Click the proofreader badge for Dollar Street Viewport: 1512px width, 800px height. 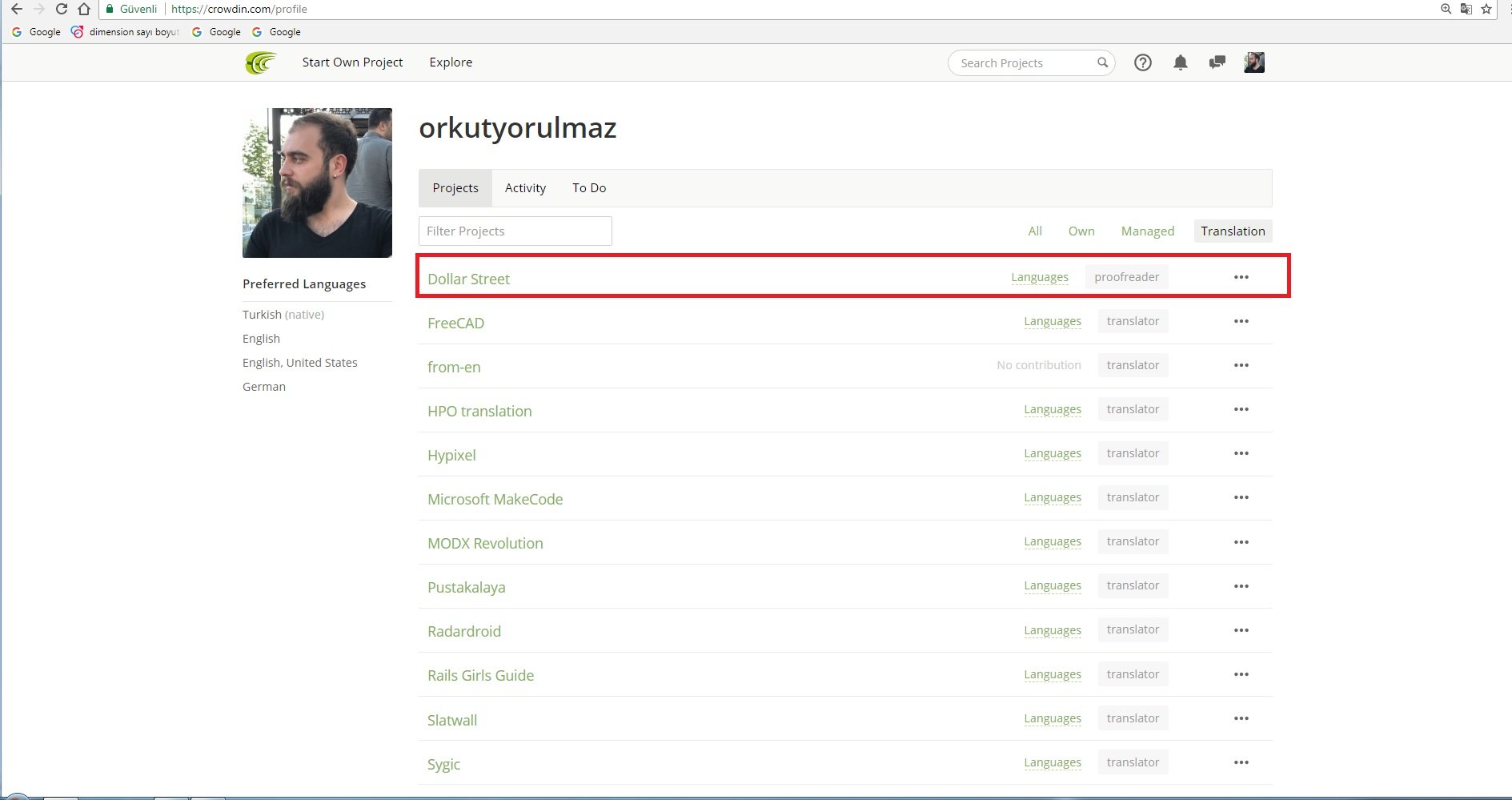1126,277
